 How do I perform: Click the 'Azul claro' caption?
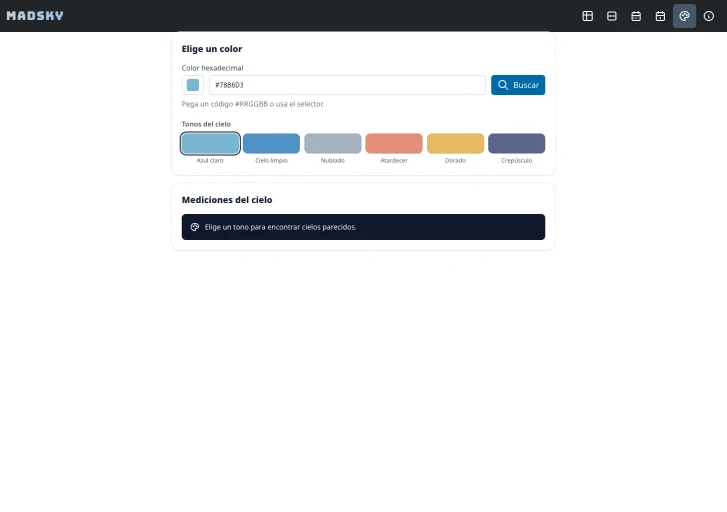(x=210, y=160)
